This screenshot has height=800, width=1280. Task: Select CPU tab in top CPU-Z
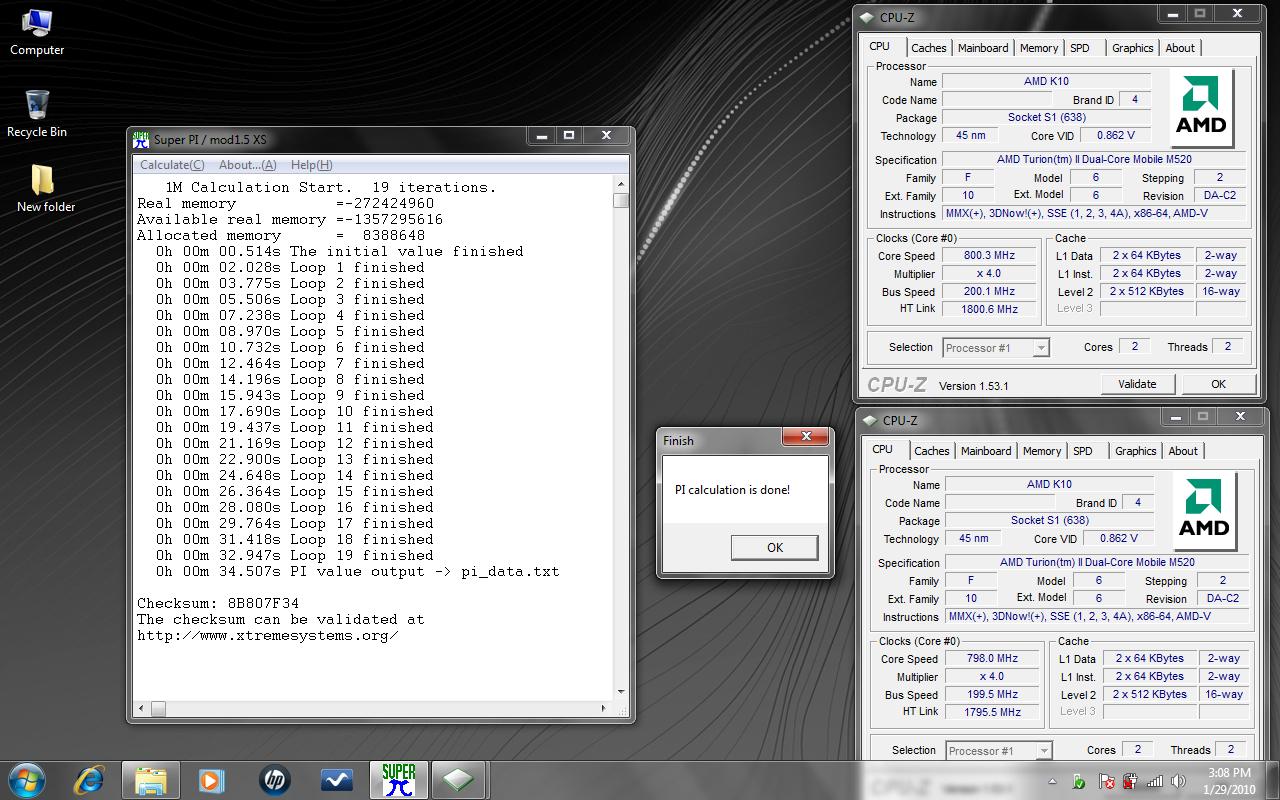pyautogui.click(x=880, y=46)
